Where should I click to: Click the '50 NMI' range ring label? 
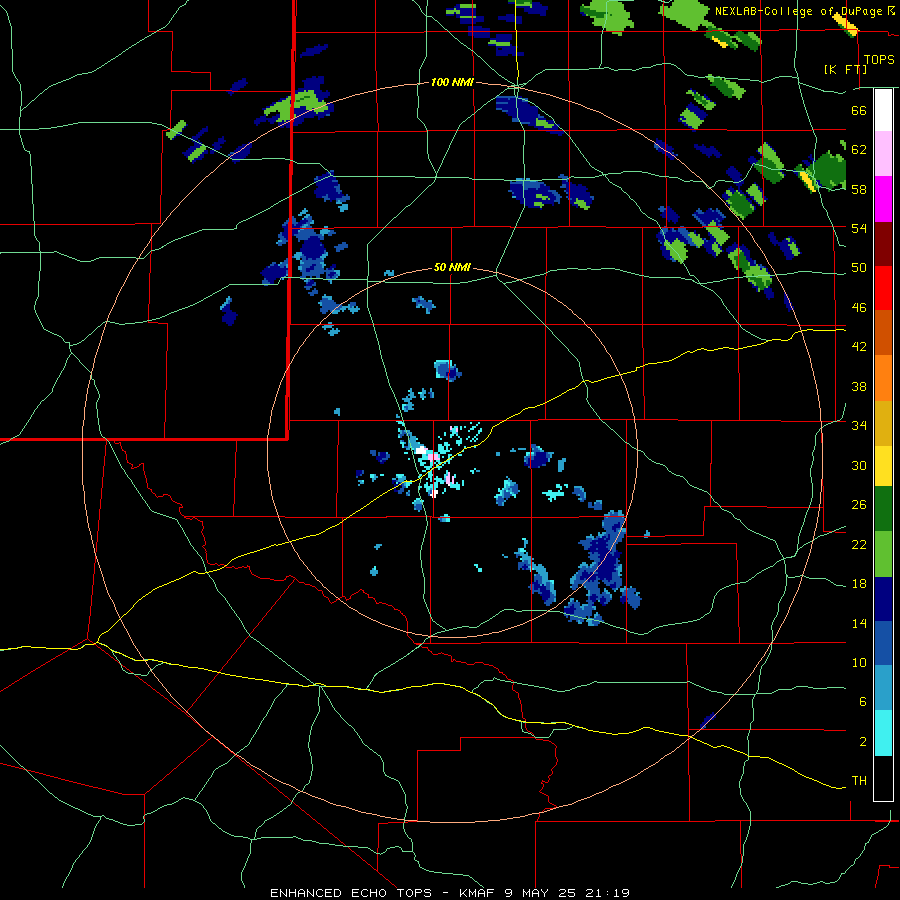[x=452, y=267]
